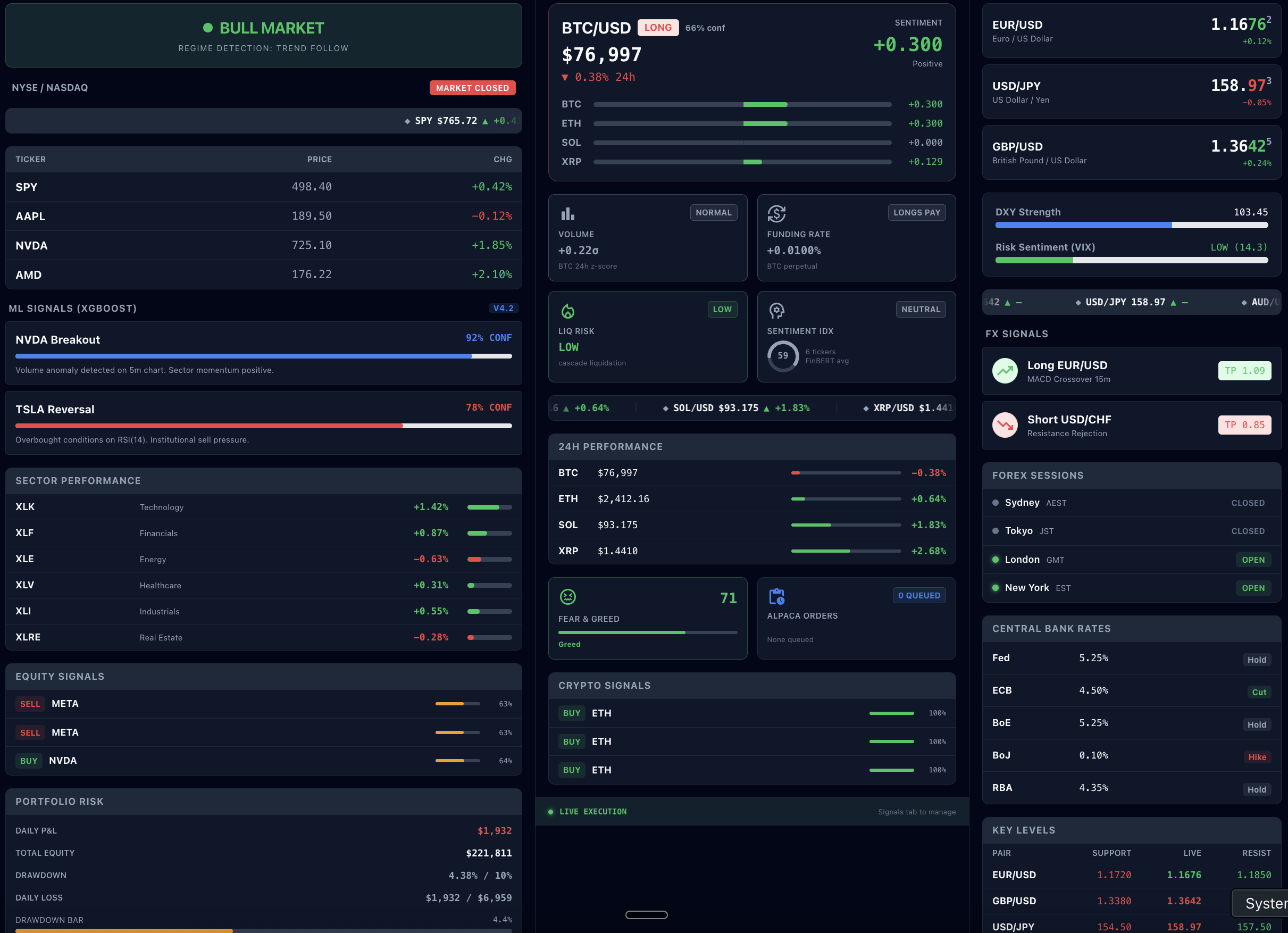Image resolution: width=1288 pixels, height=933 pixels.
Task: Select the NVDA row in ticker table
Action: (264, 245)
